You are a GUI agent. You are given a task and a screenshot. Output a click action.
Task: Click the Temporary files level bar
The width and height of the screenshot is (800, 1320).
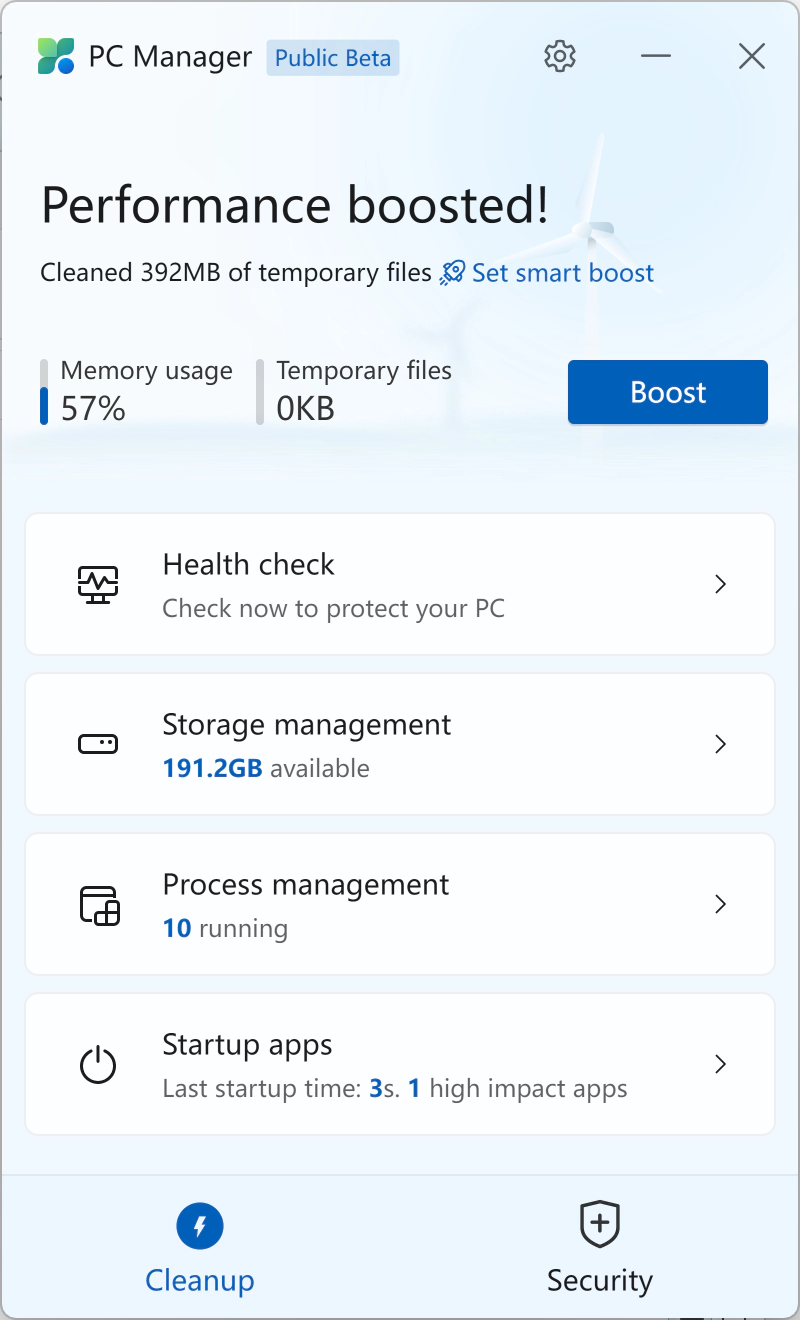[x=260, y=392]
